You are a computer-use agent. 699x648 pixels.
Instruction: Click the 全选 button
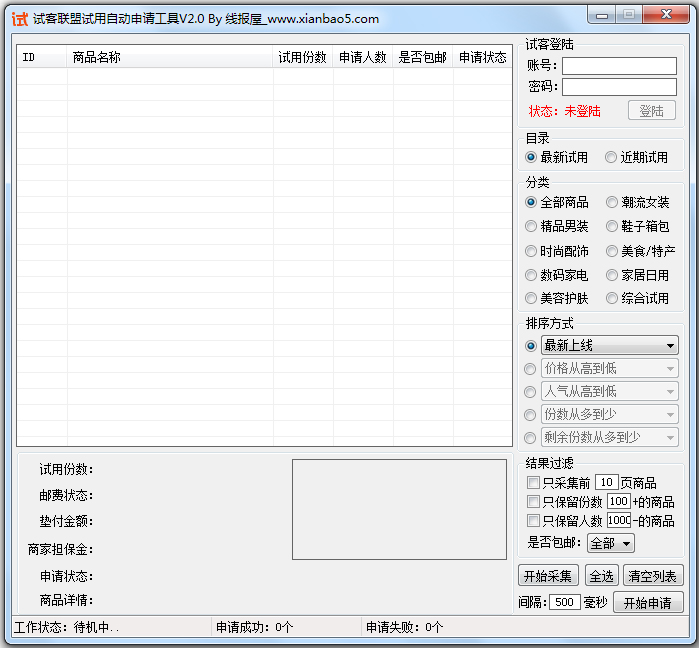[601, 576]
